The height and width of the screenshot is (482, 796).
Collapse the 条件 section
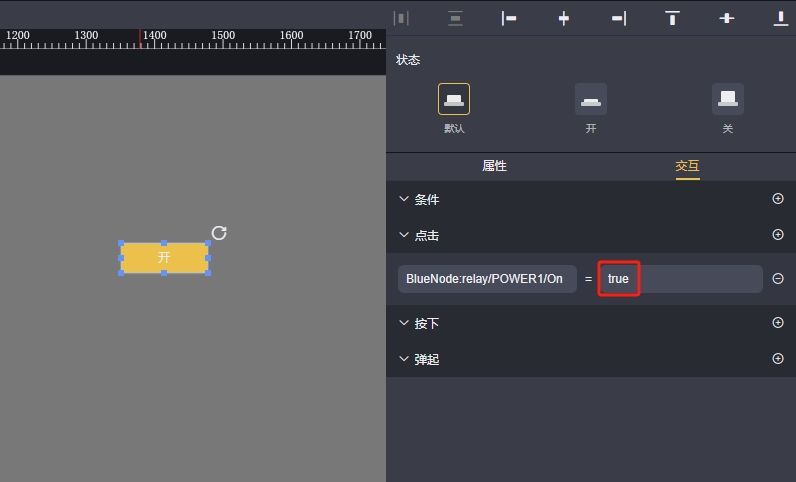point(404,199)
